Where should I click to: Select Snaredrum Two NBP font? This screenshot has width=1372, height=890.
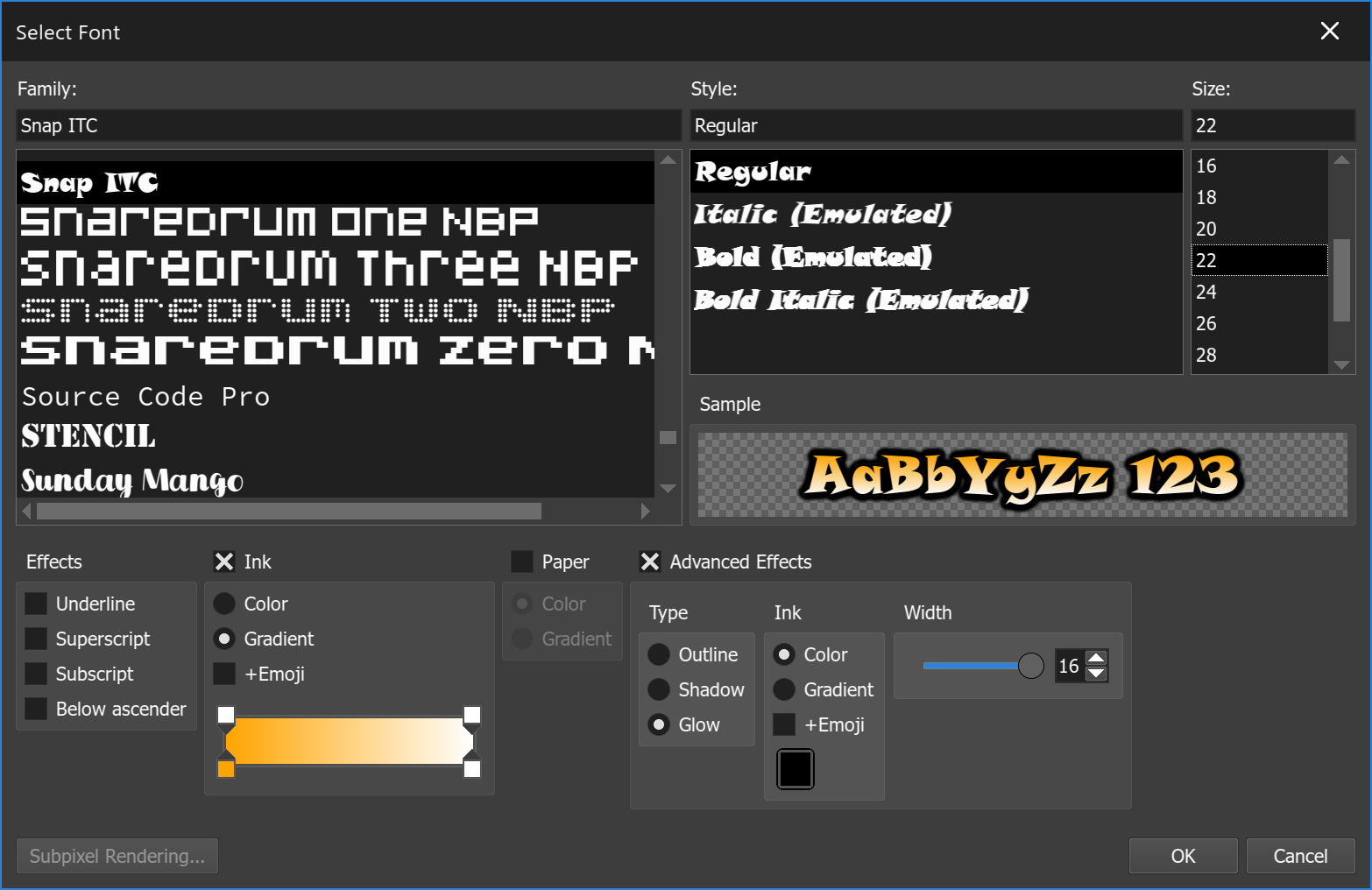[336, 310]
